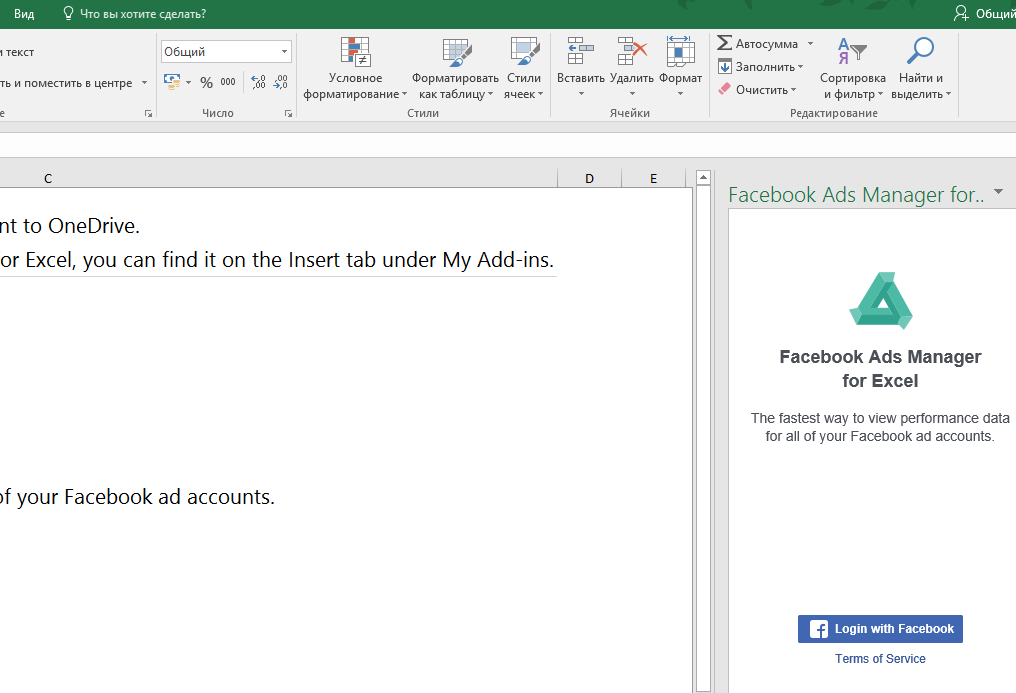This screenshot has width=1016, height=693.
Task: Click the Что вы хотите сделать search box
Action: pyautogui.click(x=133, y=14)
